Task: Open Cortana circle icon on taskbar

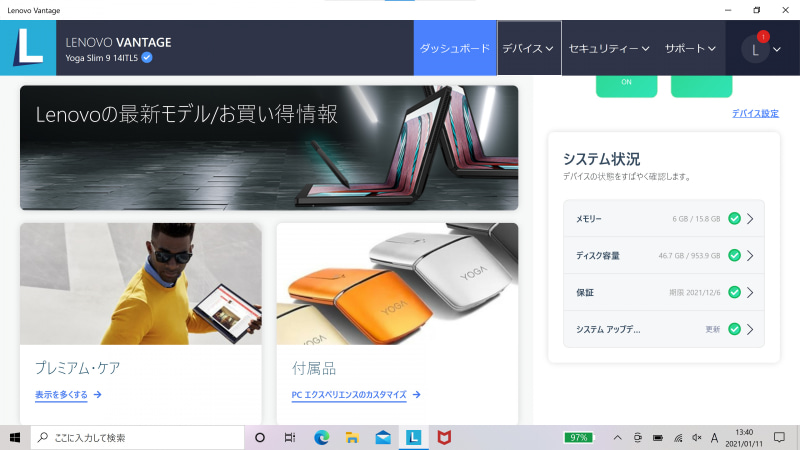Action: [260, 438]
